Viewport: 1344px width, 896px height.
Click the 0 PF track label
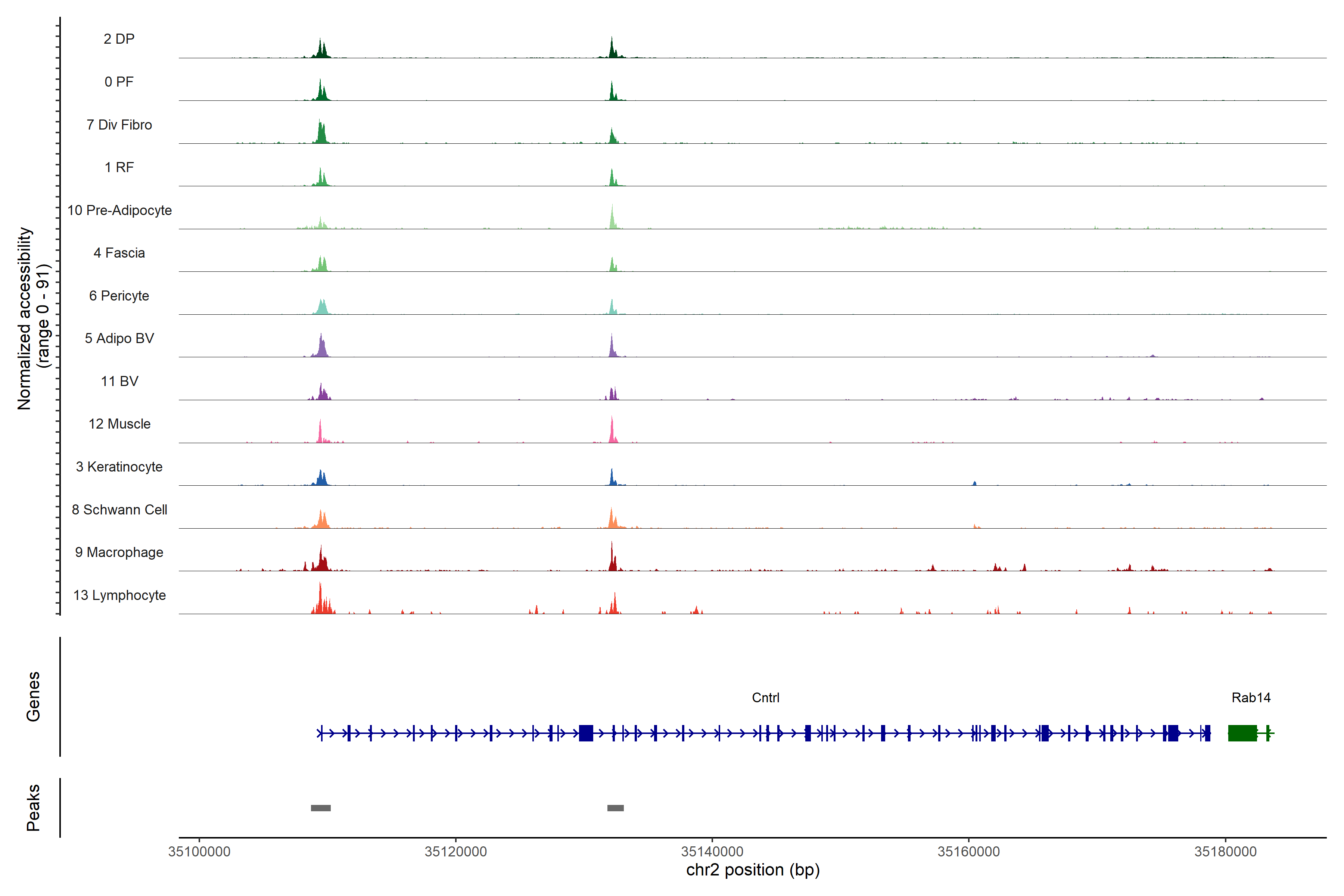(119, 82)
